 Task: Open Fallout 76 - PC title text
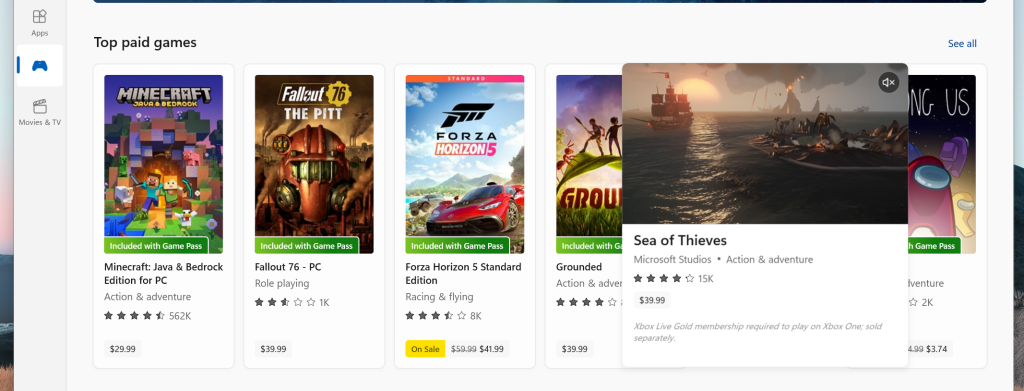[288, 267]
